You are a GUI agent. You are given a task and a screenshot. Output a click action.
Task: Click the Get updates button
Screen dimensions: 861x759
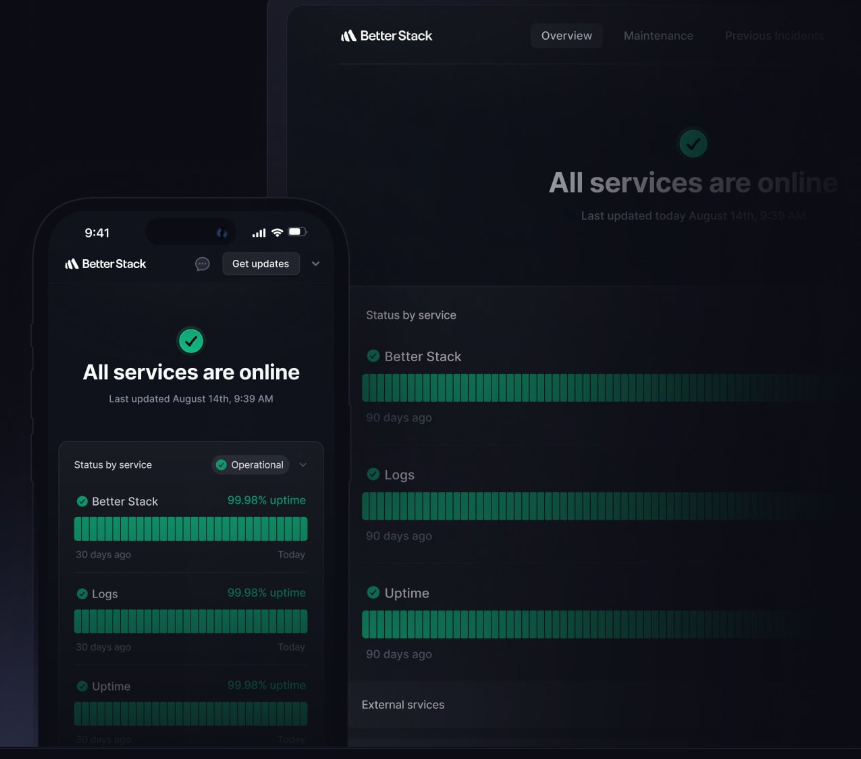click(x=261, y=264)
